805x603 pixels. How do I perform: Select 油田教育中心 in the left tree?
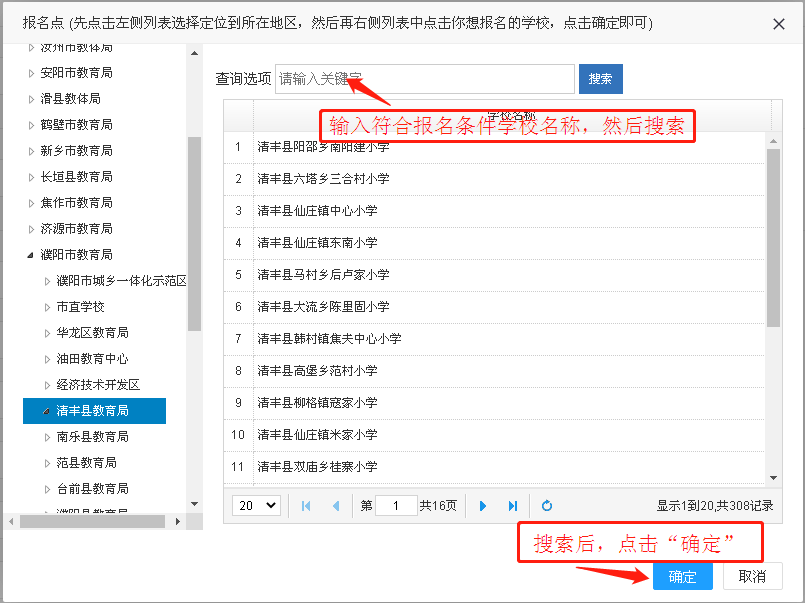(x=92, y=358)
